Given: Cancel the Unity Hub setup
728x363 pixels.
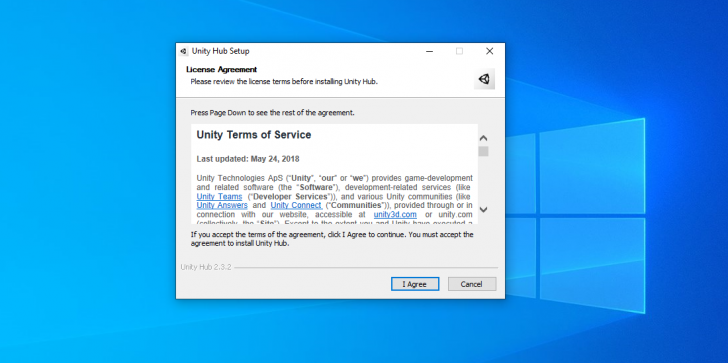Looking at the screenshot, I should 472,284.
